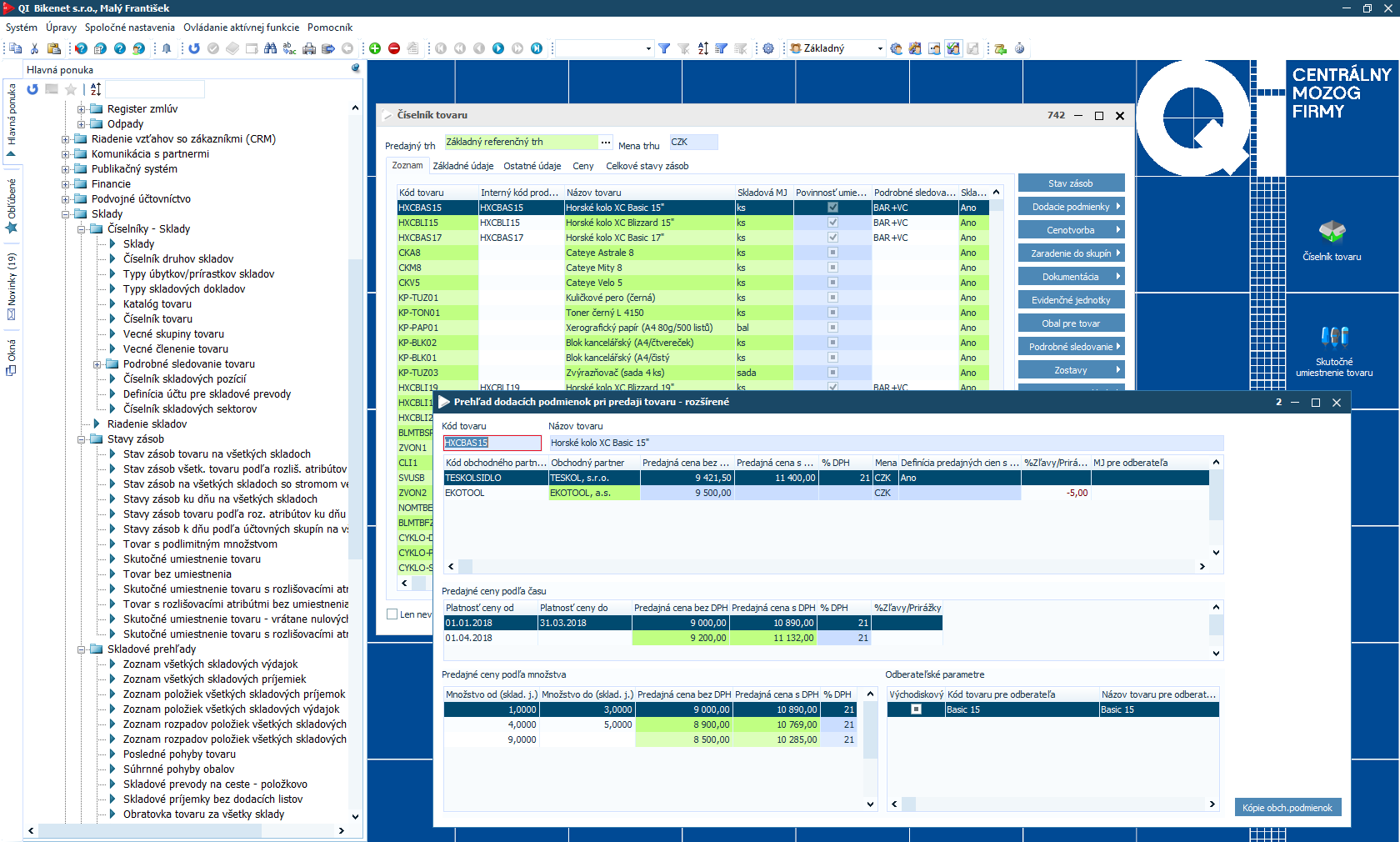Click the green plus add record icon

375,48
